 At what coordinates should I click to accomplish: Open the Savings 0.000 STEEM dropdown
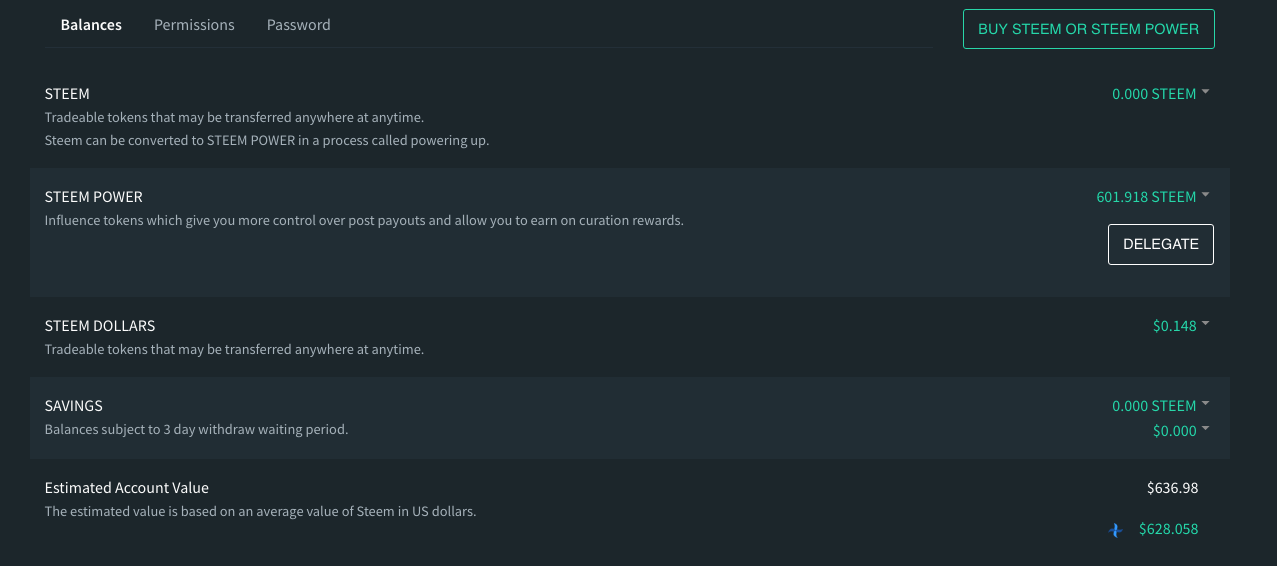[1160, 406]
